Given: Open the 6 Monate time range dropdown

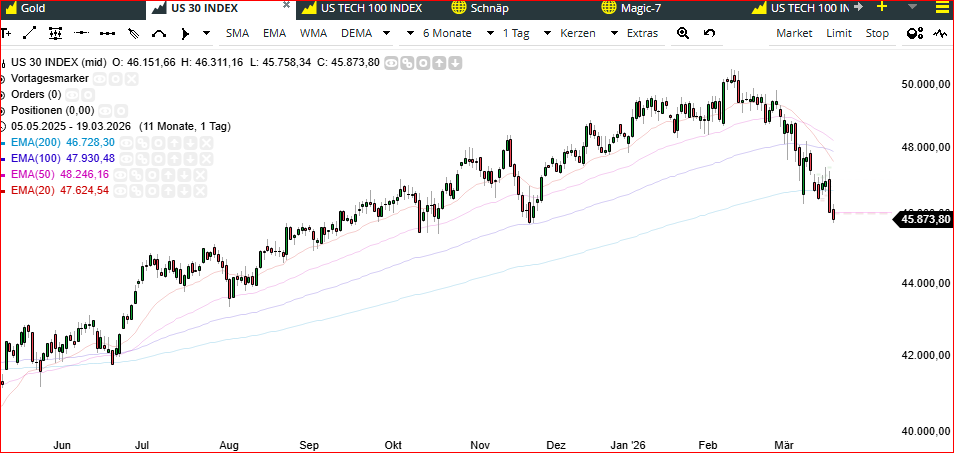Looking at the screenshot, I should (x=457, y=33).
